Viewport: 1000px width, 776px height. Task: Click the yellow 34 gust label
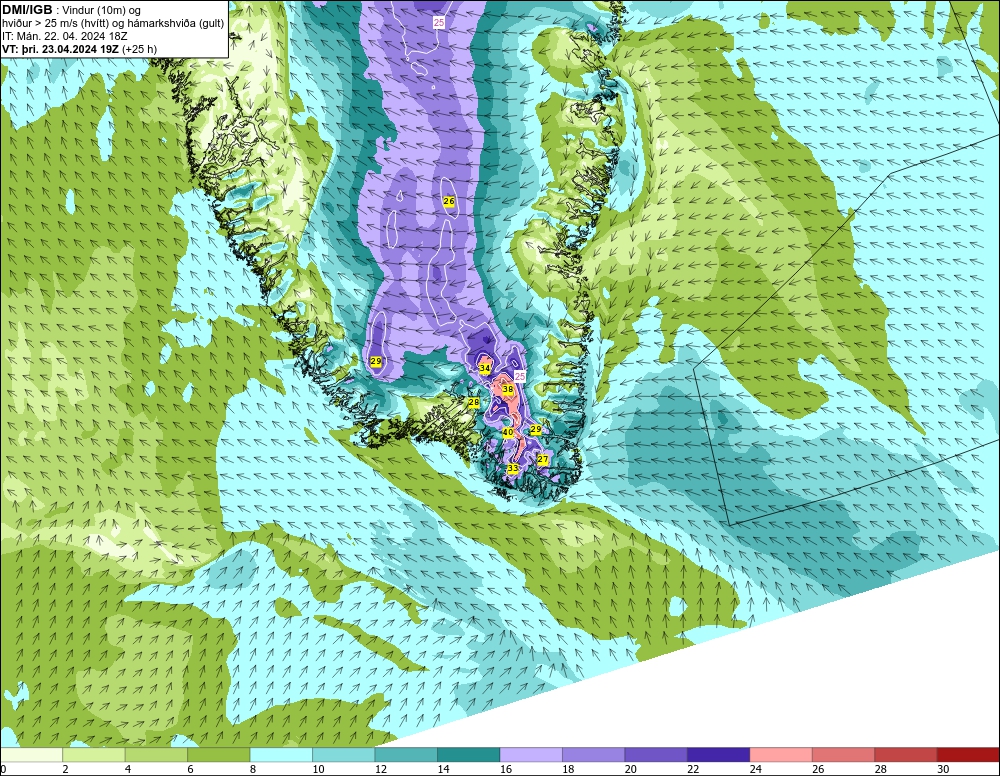point(485,368)
